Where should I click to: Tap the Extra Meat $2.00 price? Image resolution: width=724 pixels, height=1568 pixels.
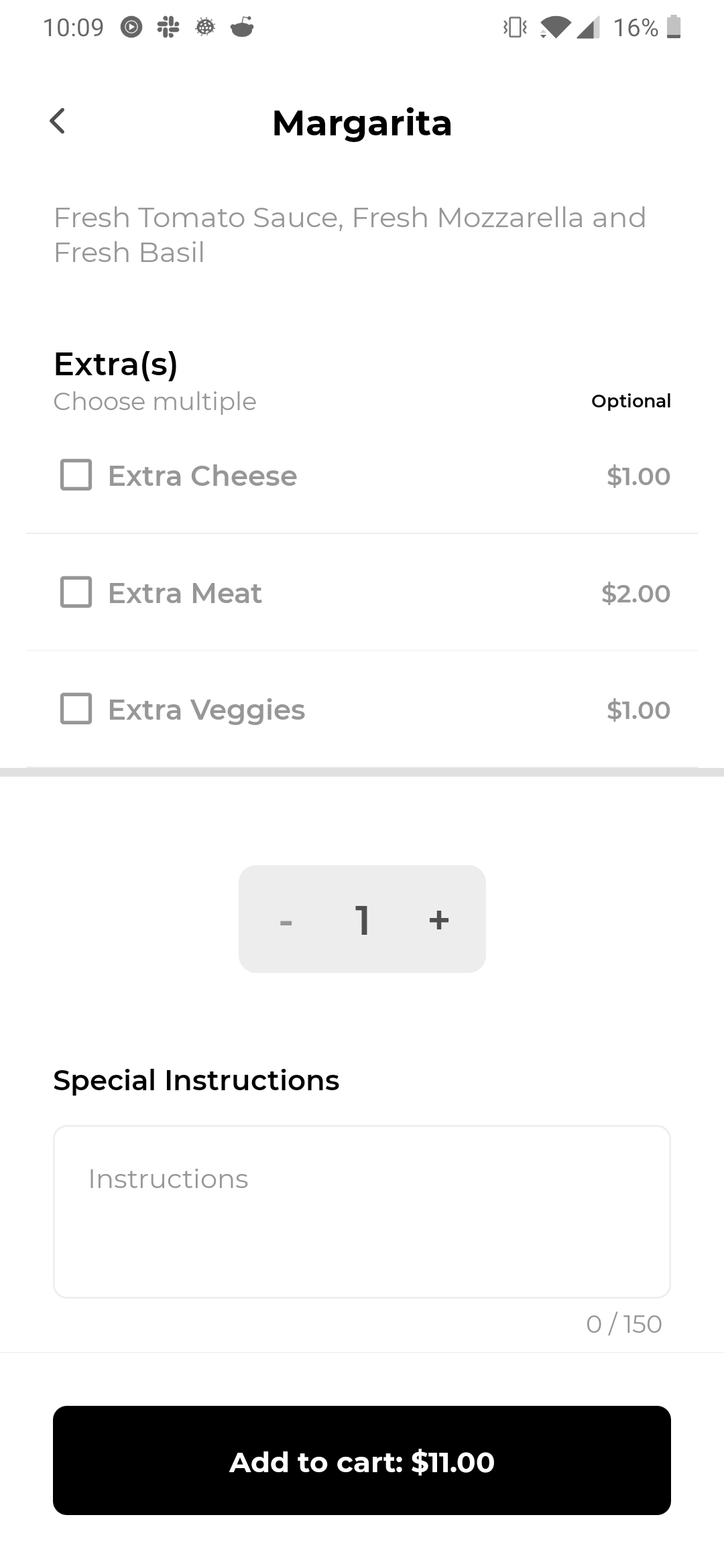coord(636,594)
